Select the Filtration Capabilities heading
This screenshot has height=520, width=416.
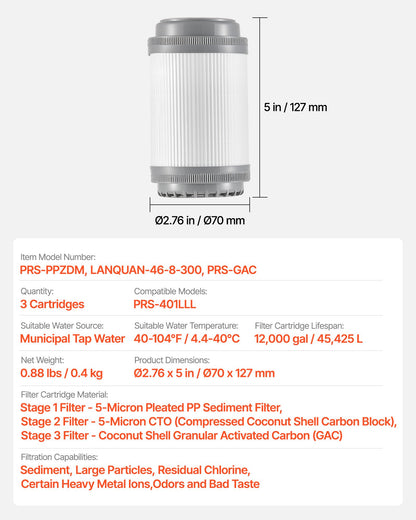pyautogui.click(x=59, y=457)
